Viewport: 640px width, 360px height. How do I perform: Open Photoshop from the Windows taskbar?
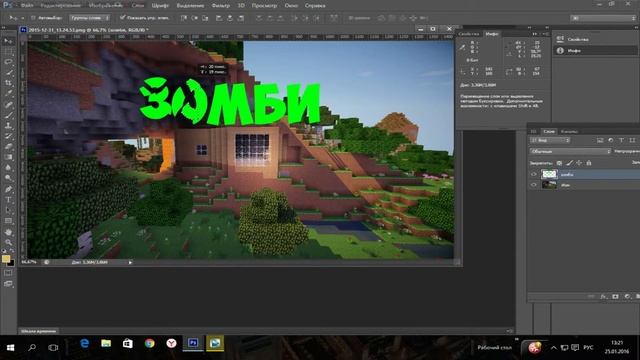[x=193, y=343]
